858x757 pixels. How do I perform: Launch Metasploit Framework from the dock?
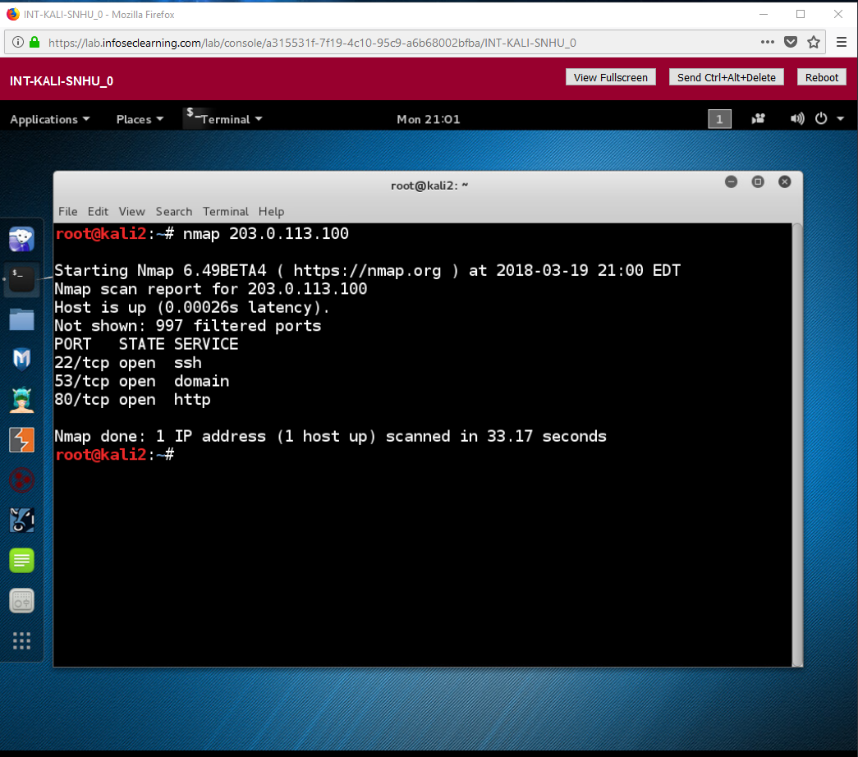point(22,359)
